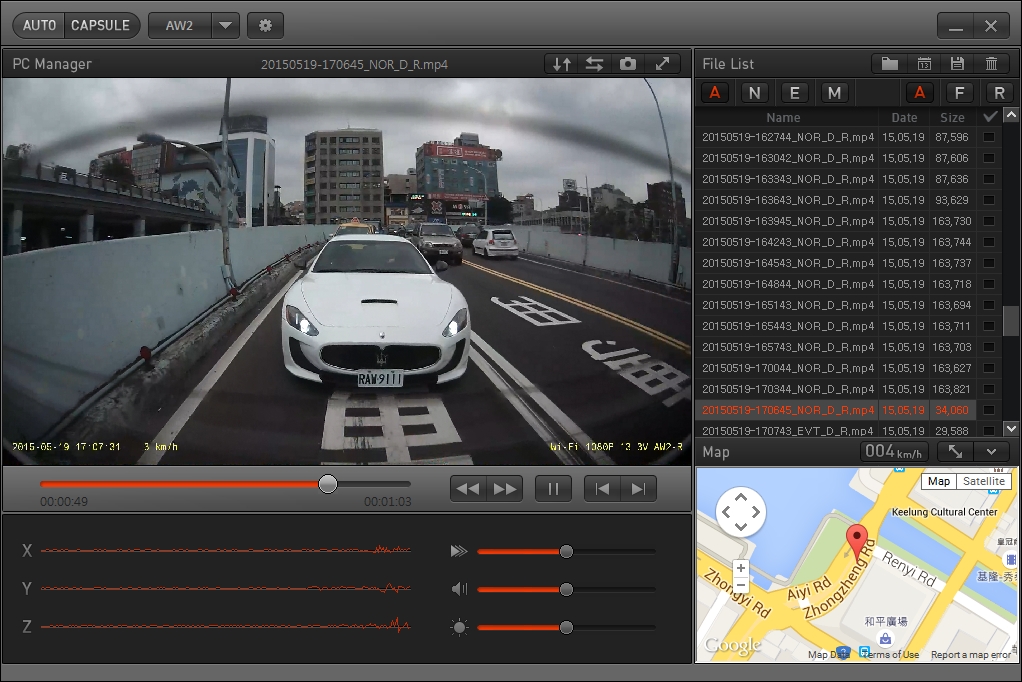Delete files with the trash icon
Viewport: 1022px width, 682px height.
(991, 64)
